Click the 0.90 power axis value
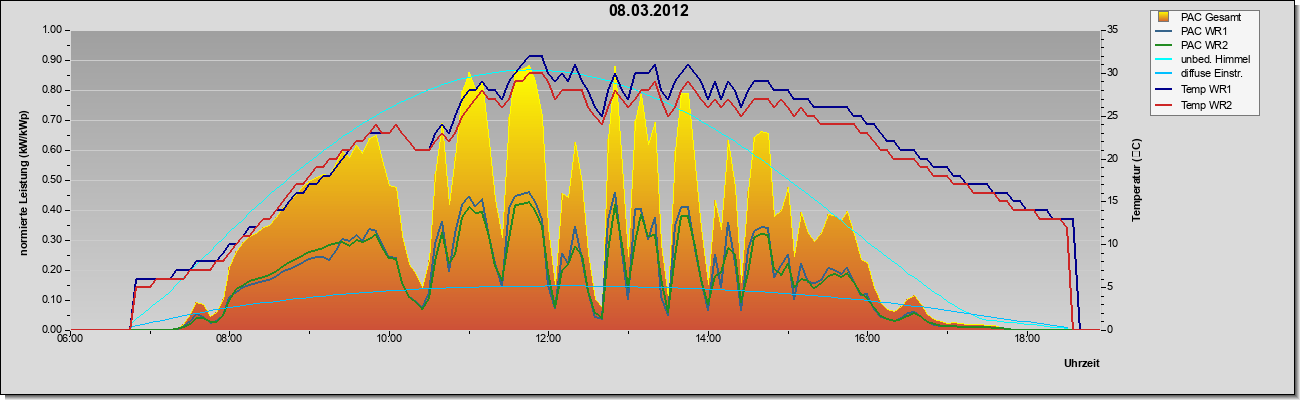The height and width of the screenshot is (400, 1300). pyautogui.click(x=51, y=60)
